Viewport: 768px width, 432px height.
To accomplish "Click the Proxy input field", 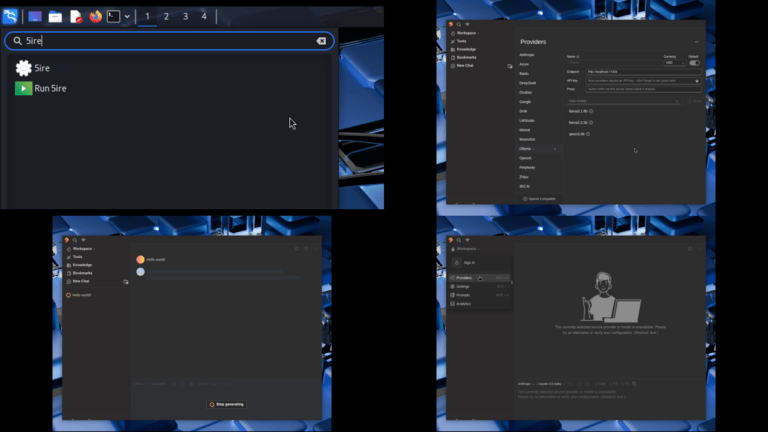I will 643,89.
